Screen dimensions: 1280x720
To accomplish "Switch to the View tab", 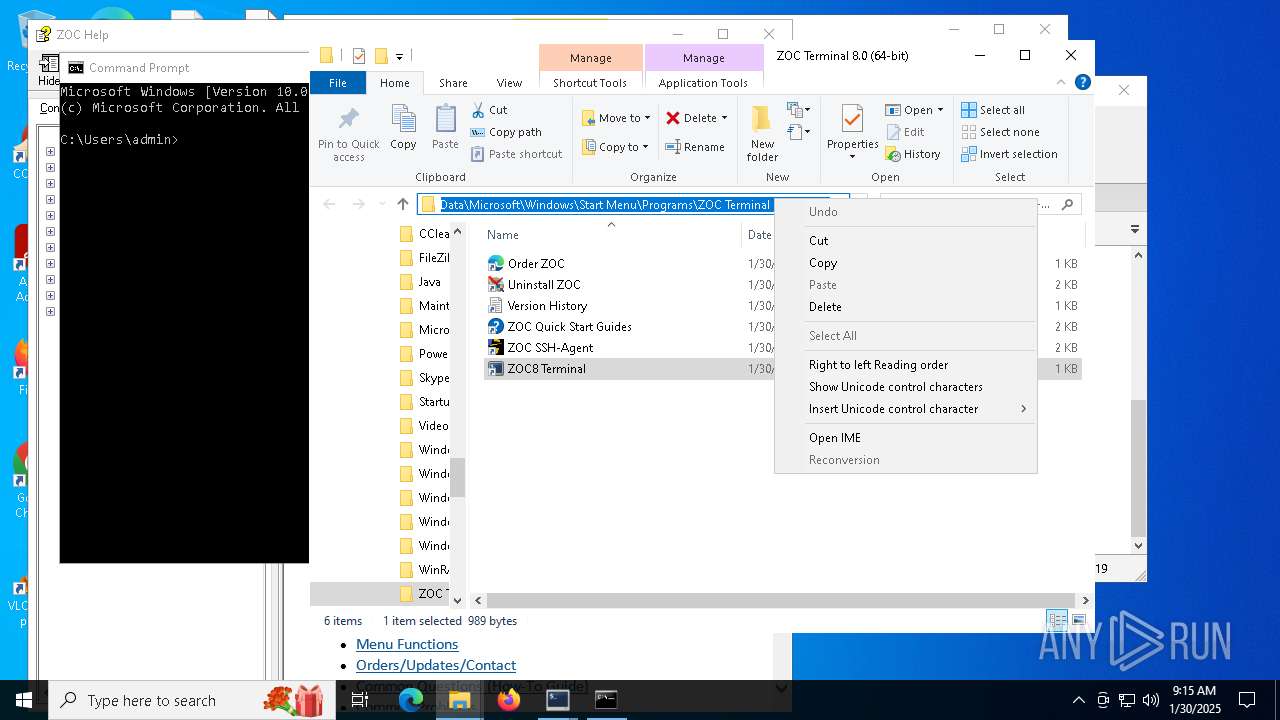I will (509, 83).
